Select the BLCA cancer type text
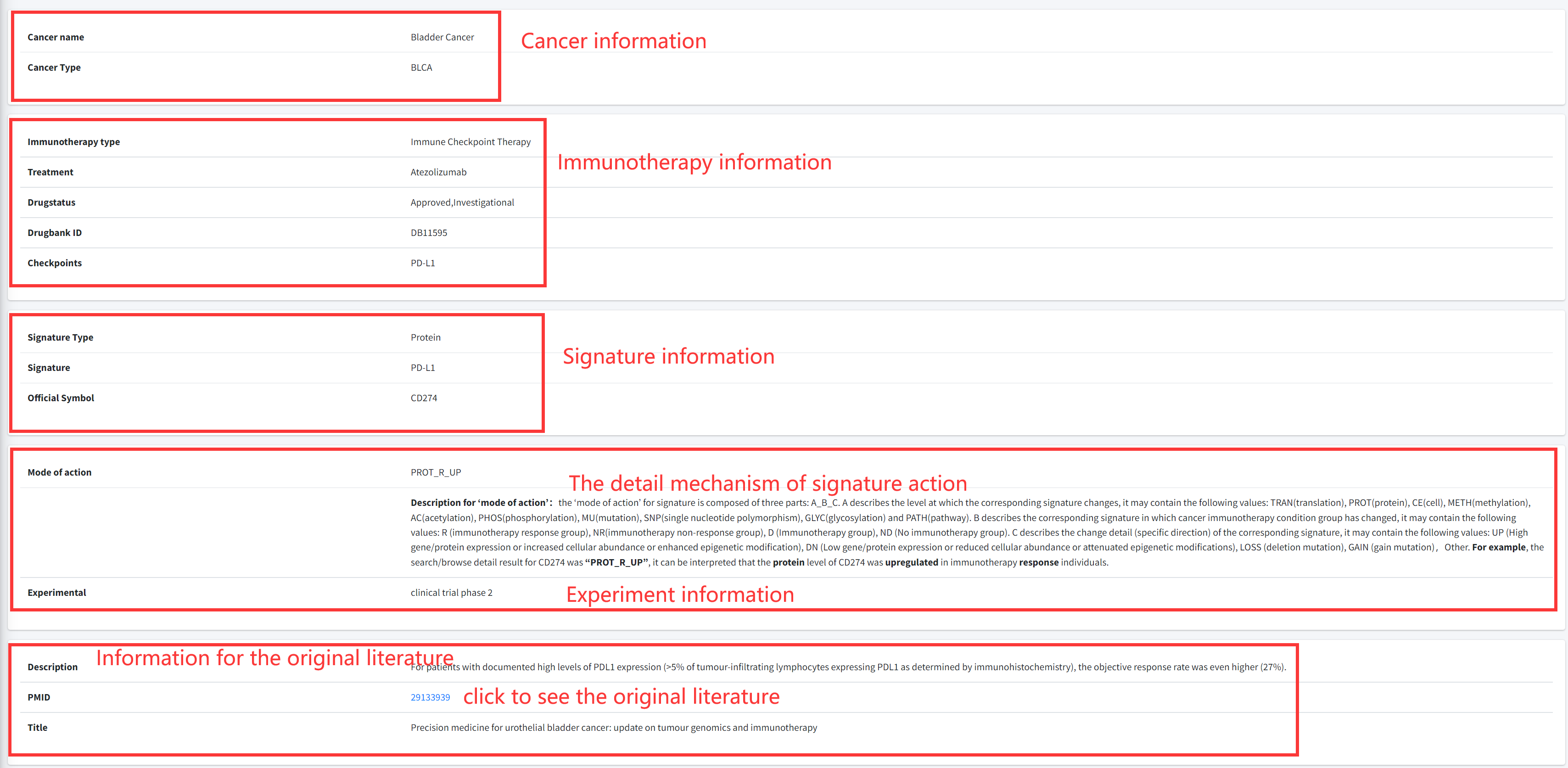 [x=421, y=67]
